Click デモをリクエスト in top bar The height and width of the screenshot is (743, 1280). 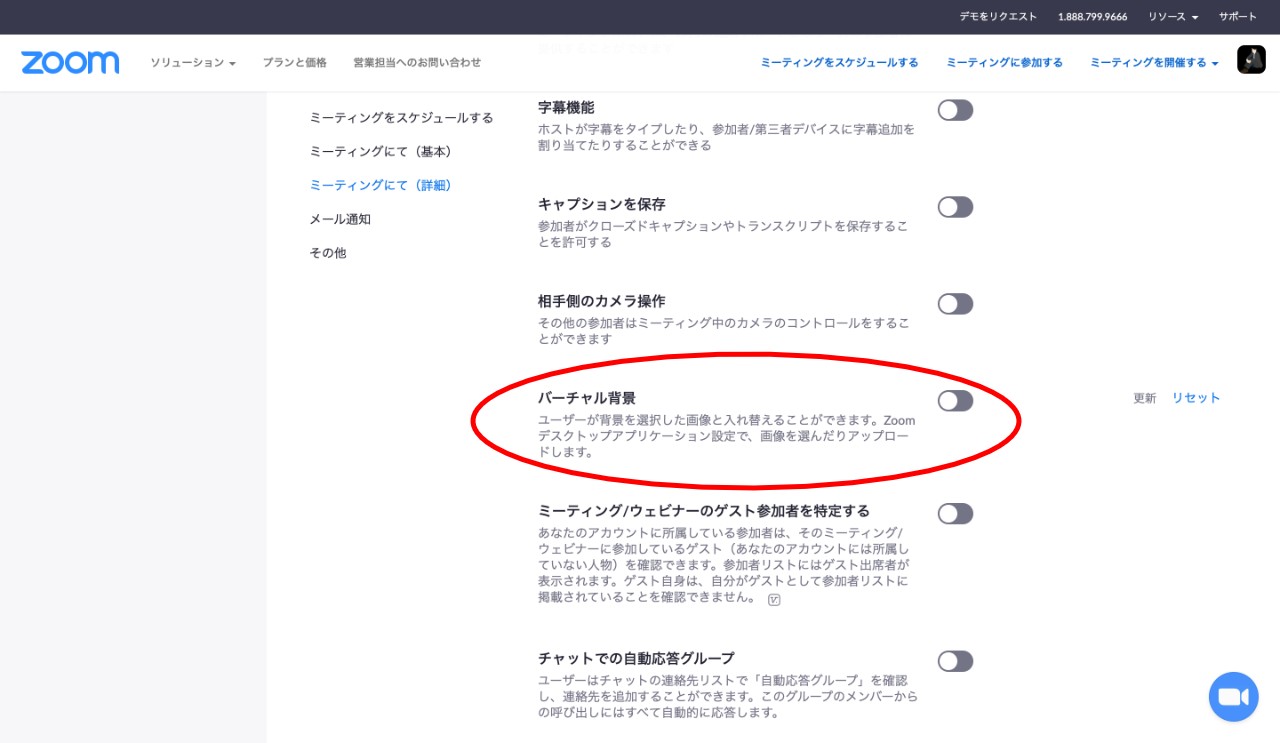point(998,17)
